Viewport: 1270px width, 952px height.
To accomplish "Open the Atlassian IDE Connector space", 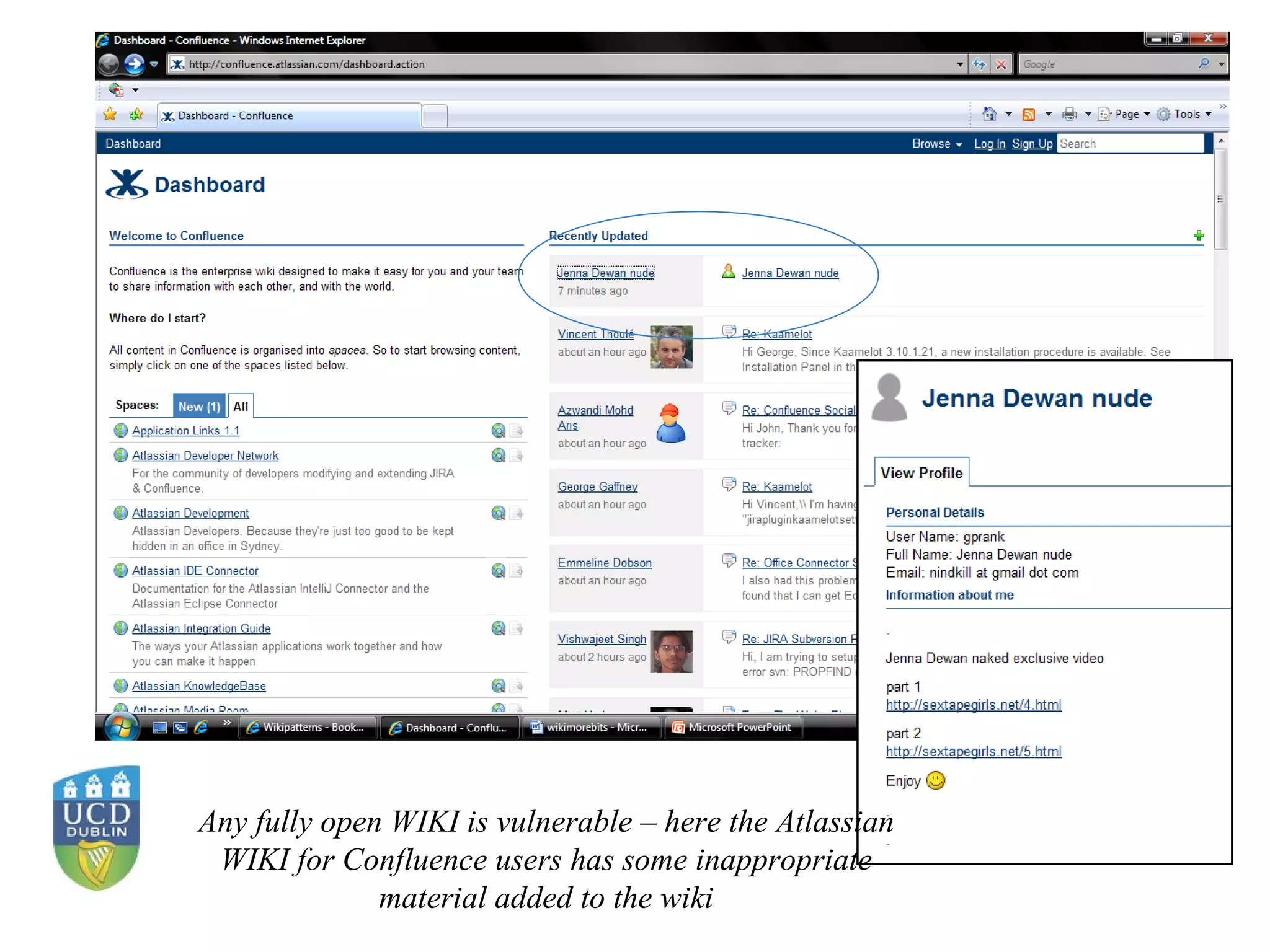I will click(195, 571).
